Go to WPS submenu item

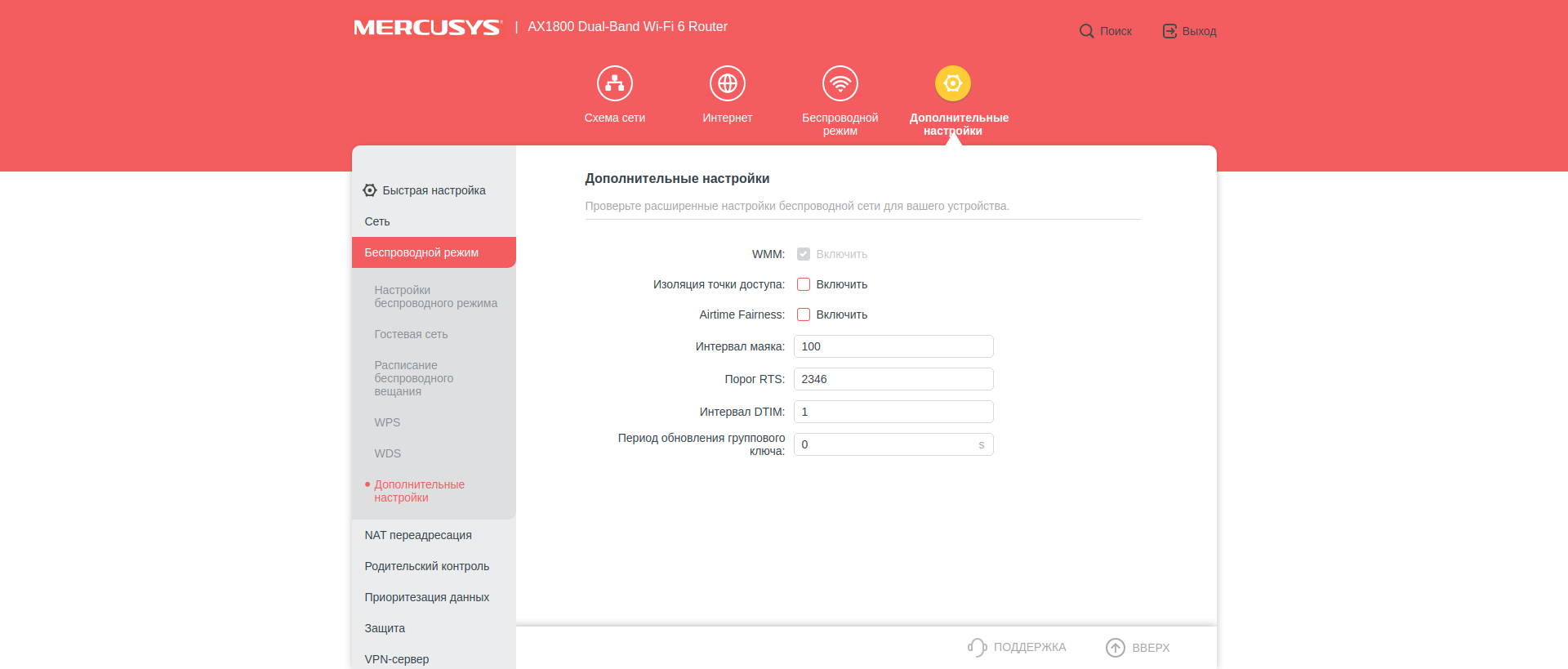pyautogui.click(x=387, y=422)
